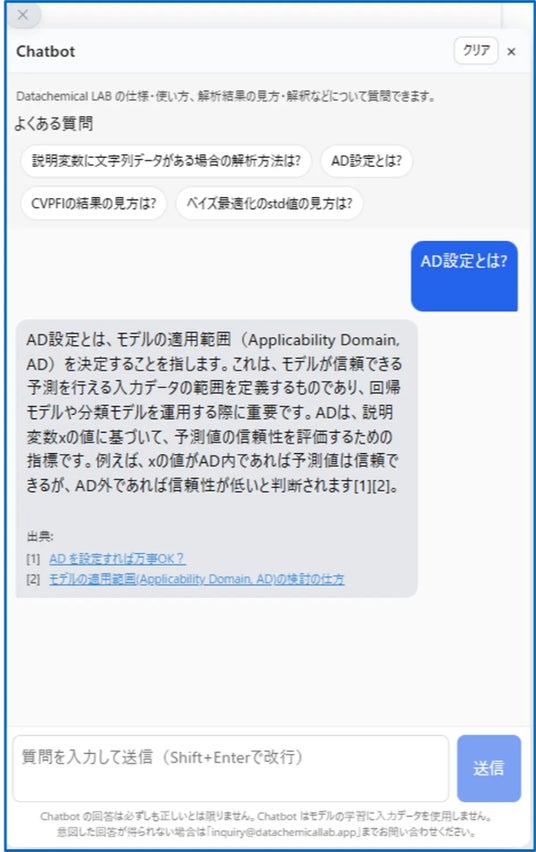Click the gray chatbot answer bubble text
This screenshot has height=852, width=536.
[x=213, y=412]
